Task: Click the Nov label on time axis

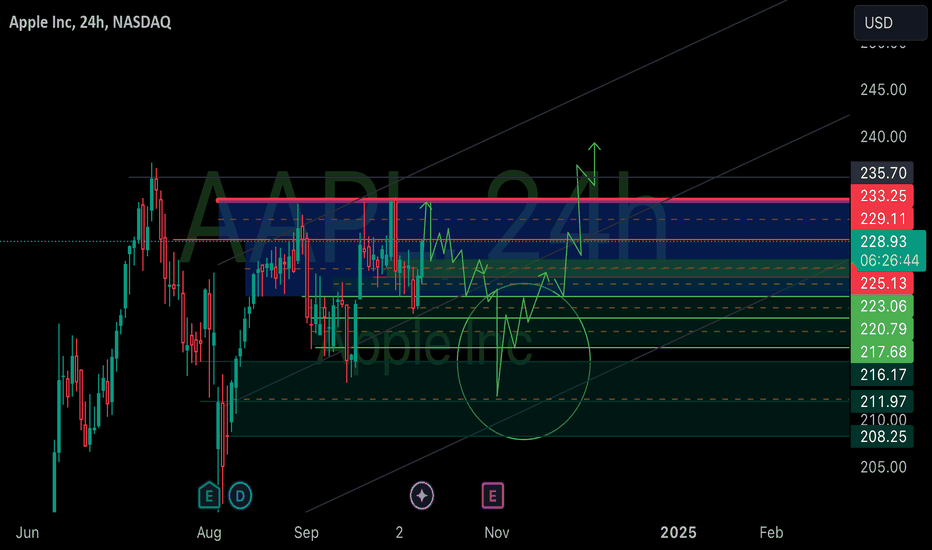Action: click(497, 533)
